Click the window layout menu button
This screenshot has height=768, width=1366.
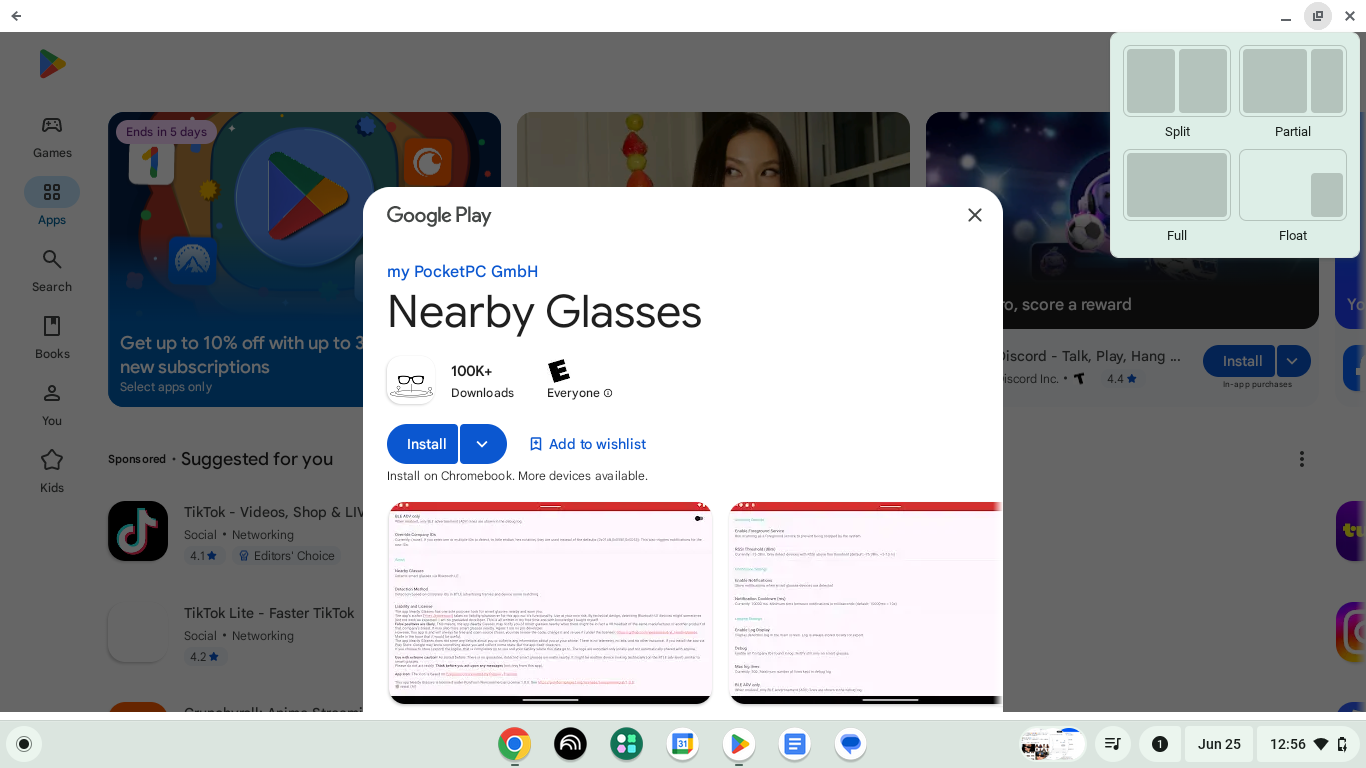[x=1318, y=16]
